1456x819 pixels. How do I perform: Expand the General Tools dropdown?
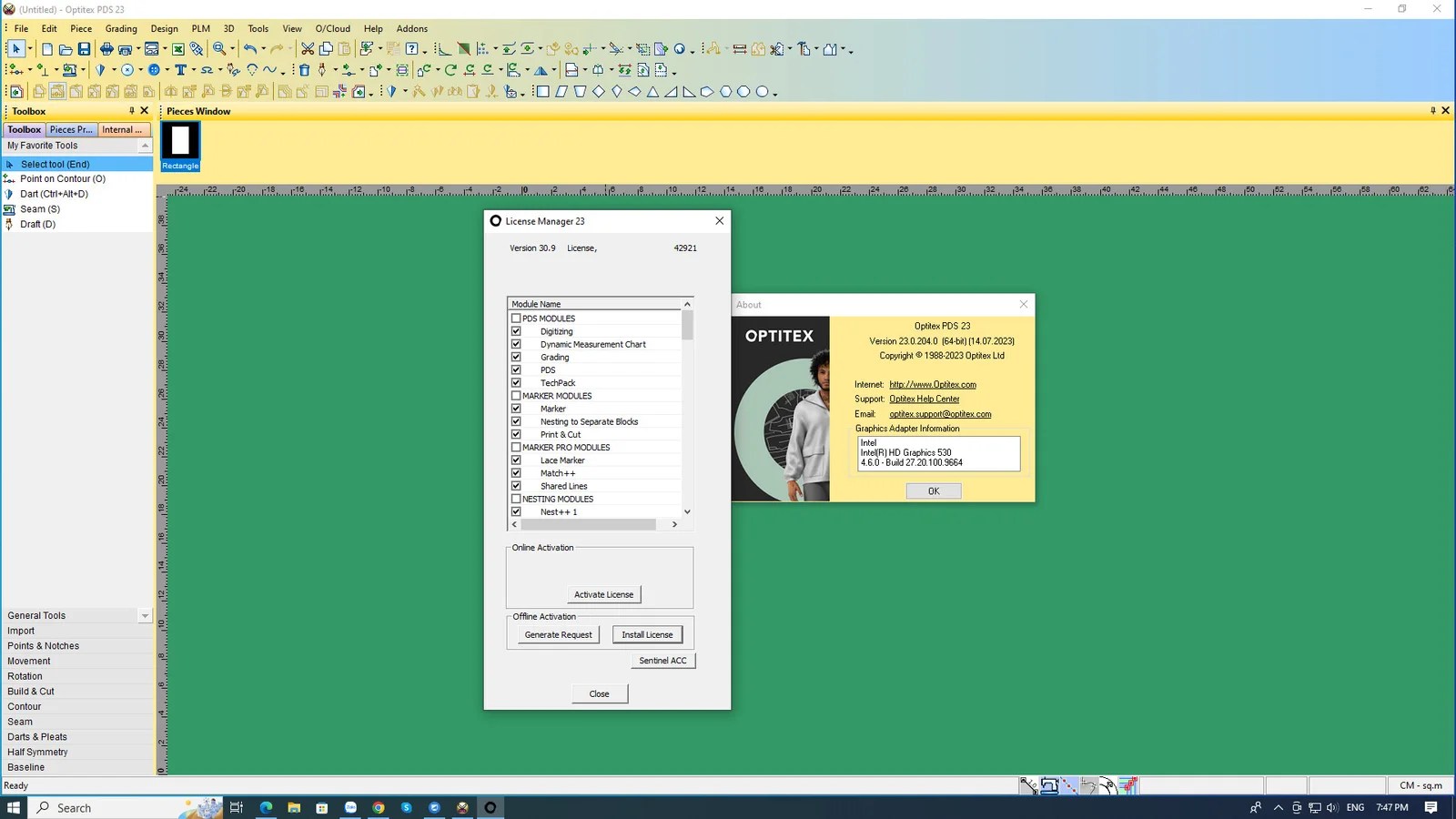coord(145,616)
